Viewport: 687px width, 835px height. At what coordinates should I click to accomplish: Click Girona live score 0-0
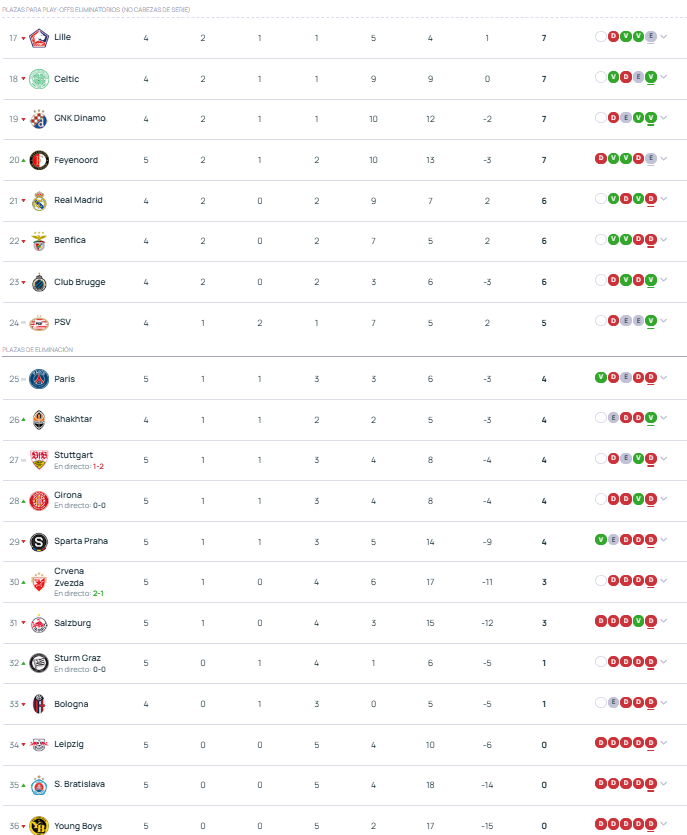coord(99,505)
